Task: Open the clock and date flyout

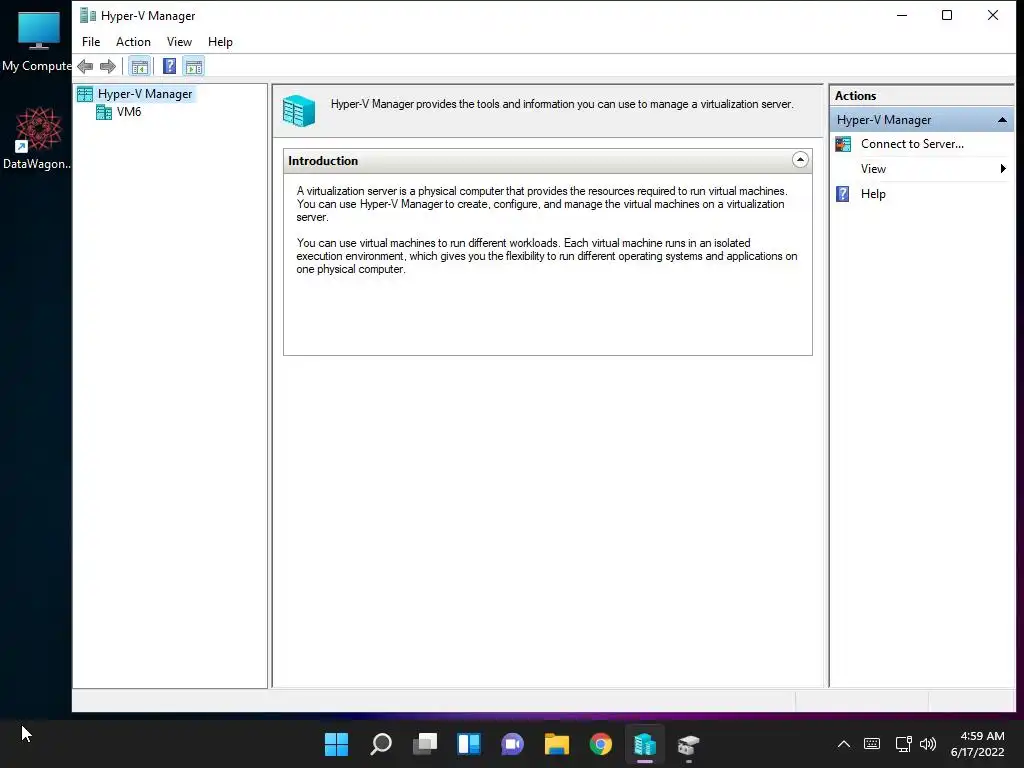Action: [x=977, y=744]
